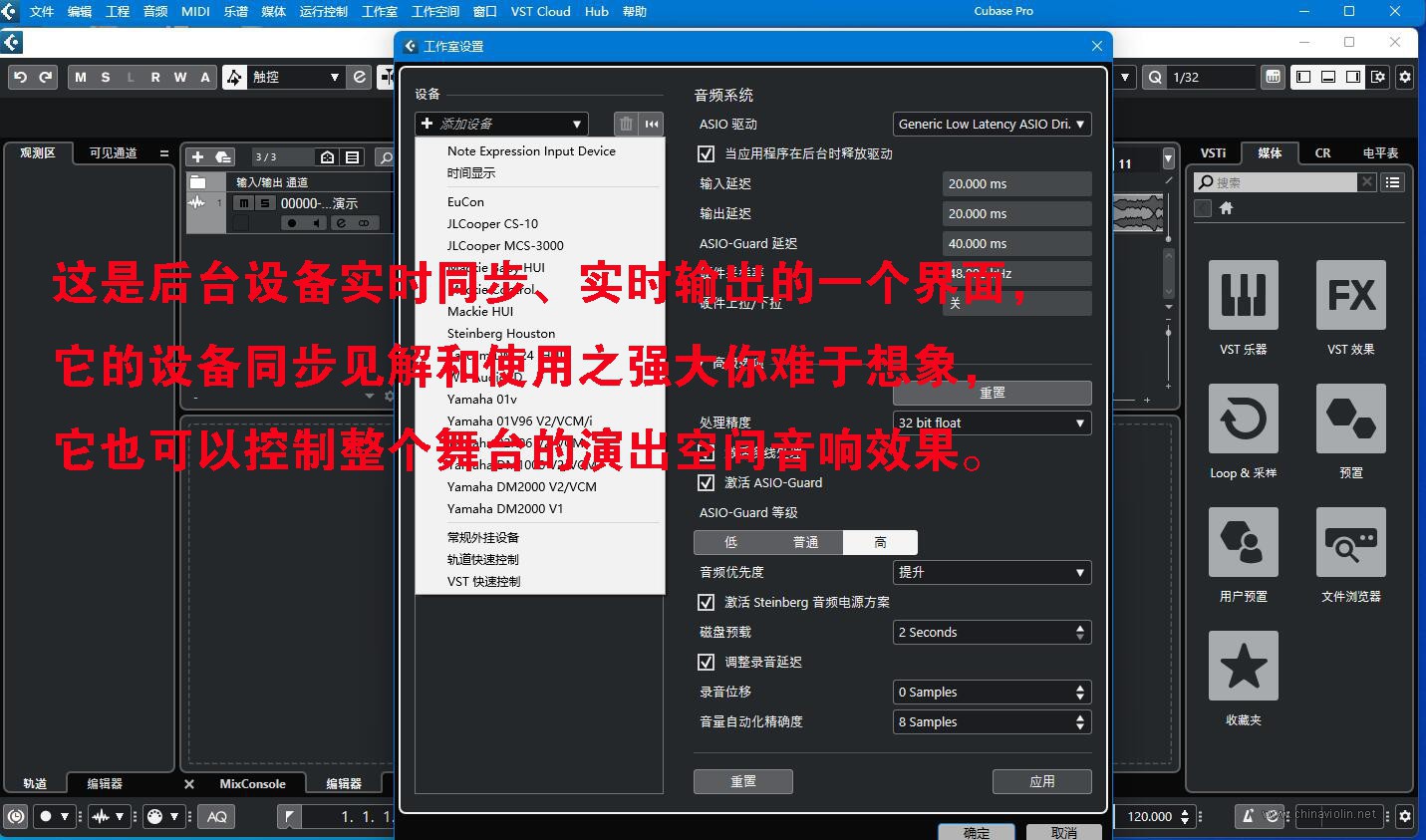Switch to the MixConsole tab
The height and width of the screenshot is (840, 1426).
(x=252, y=784)
